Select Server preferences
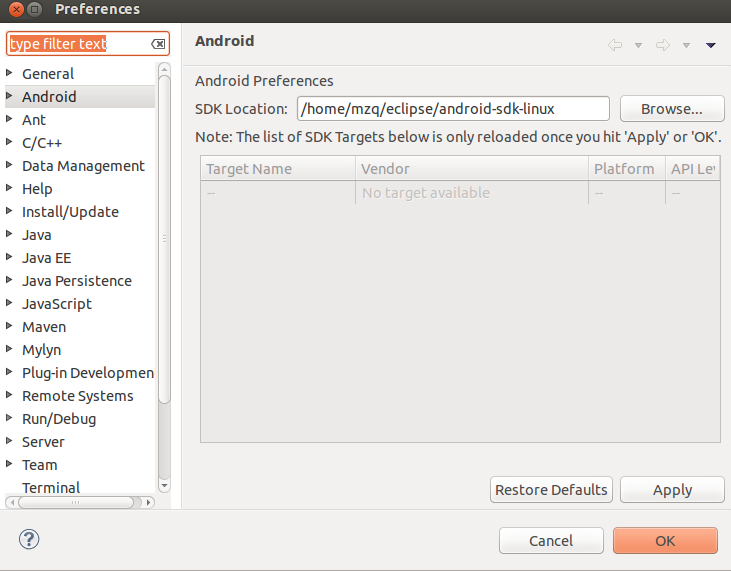The image size is (731, 571). click(x=43, y=441)
